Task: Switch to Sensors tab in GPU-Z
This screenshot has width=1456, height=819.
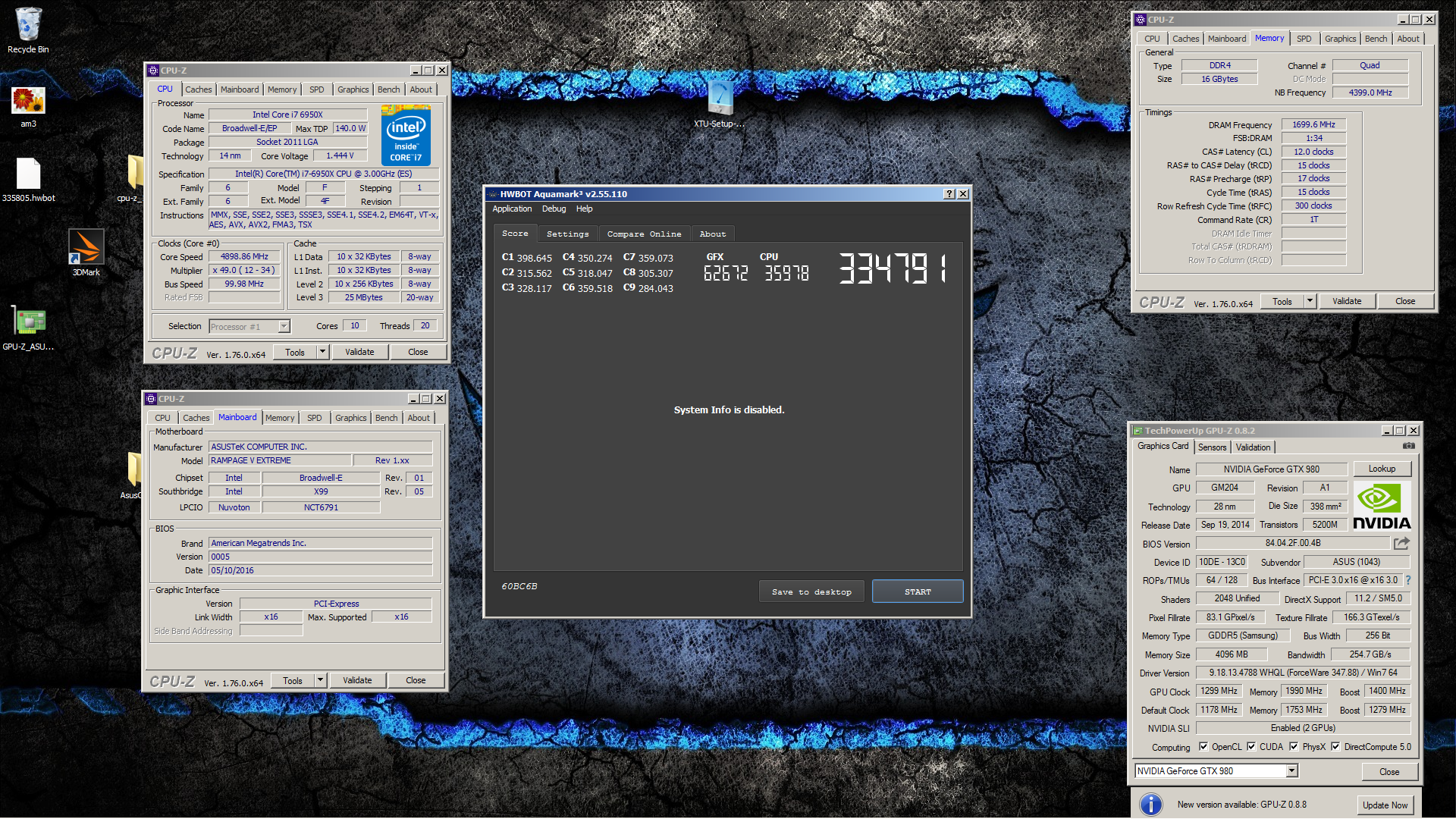Action: [x=1212, y=447]
